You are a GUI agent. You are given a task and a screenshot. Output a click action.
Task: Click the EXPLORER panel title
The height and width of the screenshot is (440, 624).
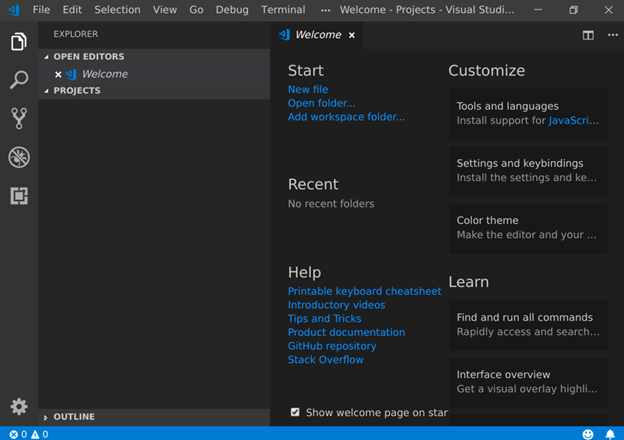76,34
